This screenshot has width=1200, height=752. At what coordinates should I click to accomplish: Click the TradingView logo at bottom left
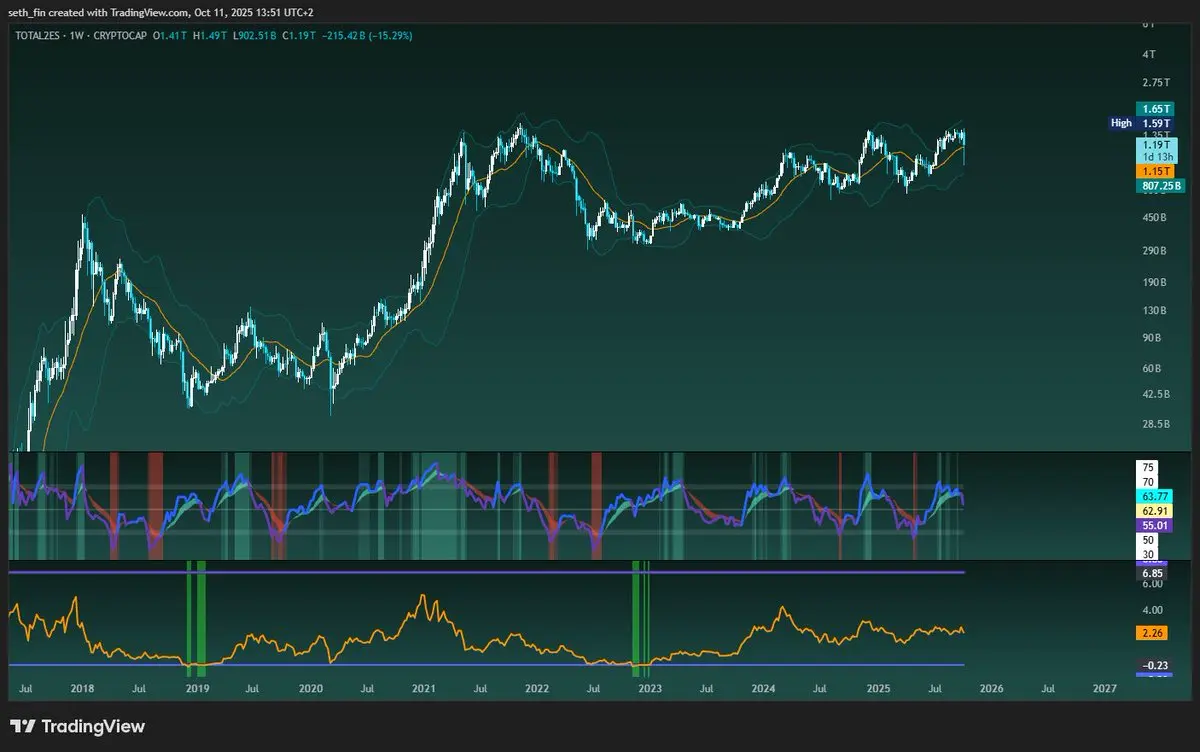(77, 727)
